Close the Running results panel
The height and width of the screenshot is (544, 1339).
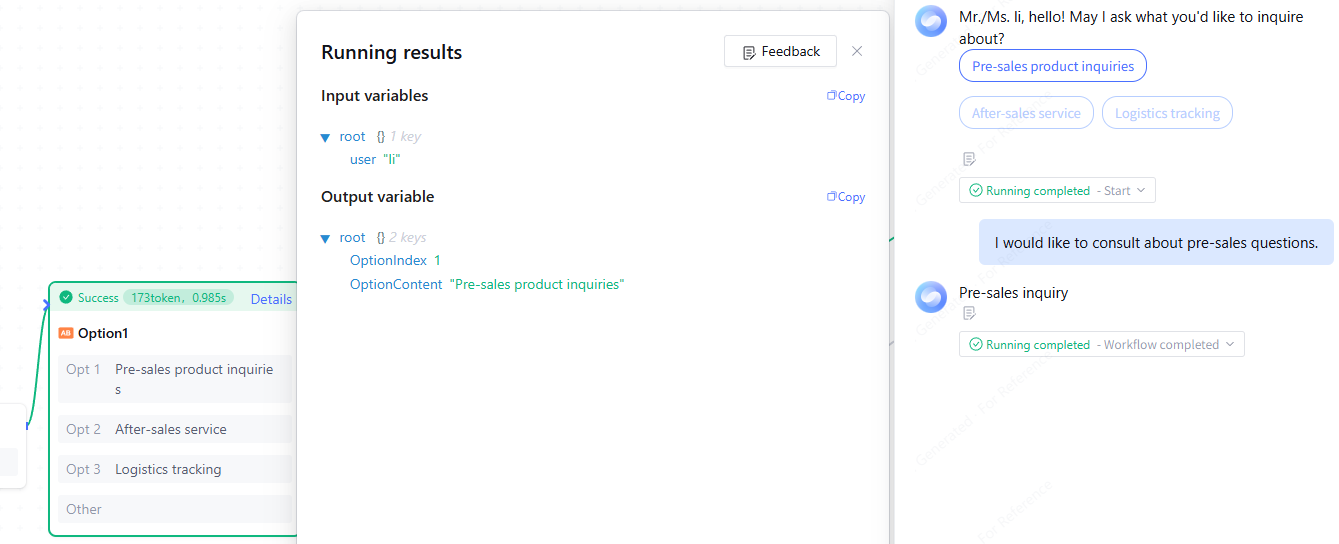[857, 51]
